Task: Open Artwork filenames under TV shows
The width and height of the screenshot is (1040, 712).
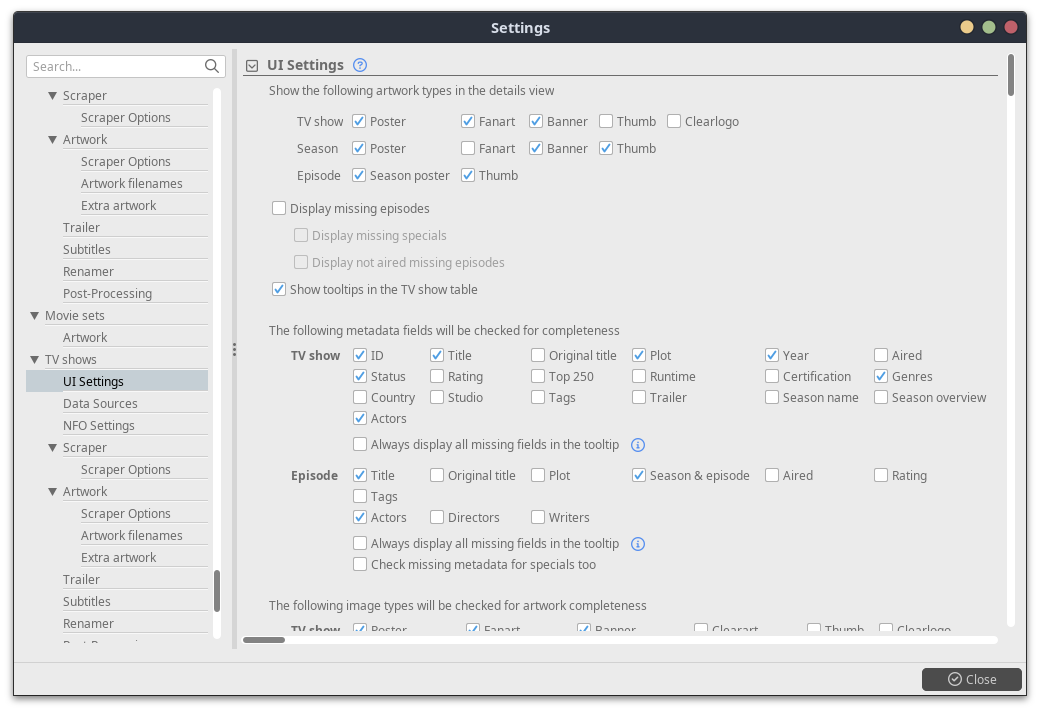Action: click(131, 536)
